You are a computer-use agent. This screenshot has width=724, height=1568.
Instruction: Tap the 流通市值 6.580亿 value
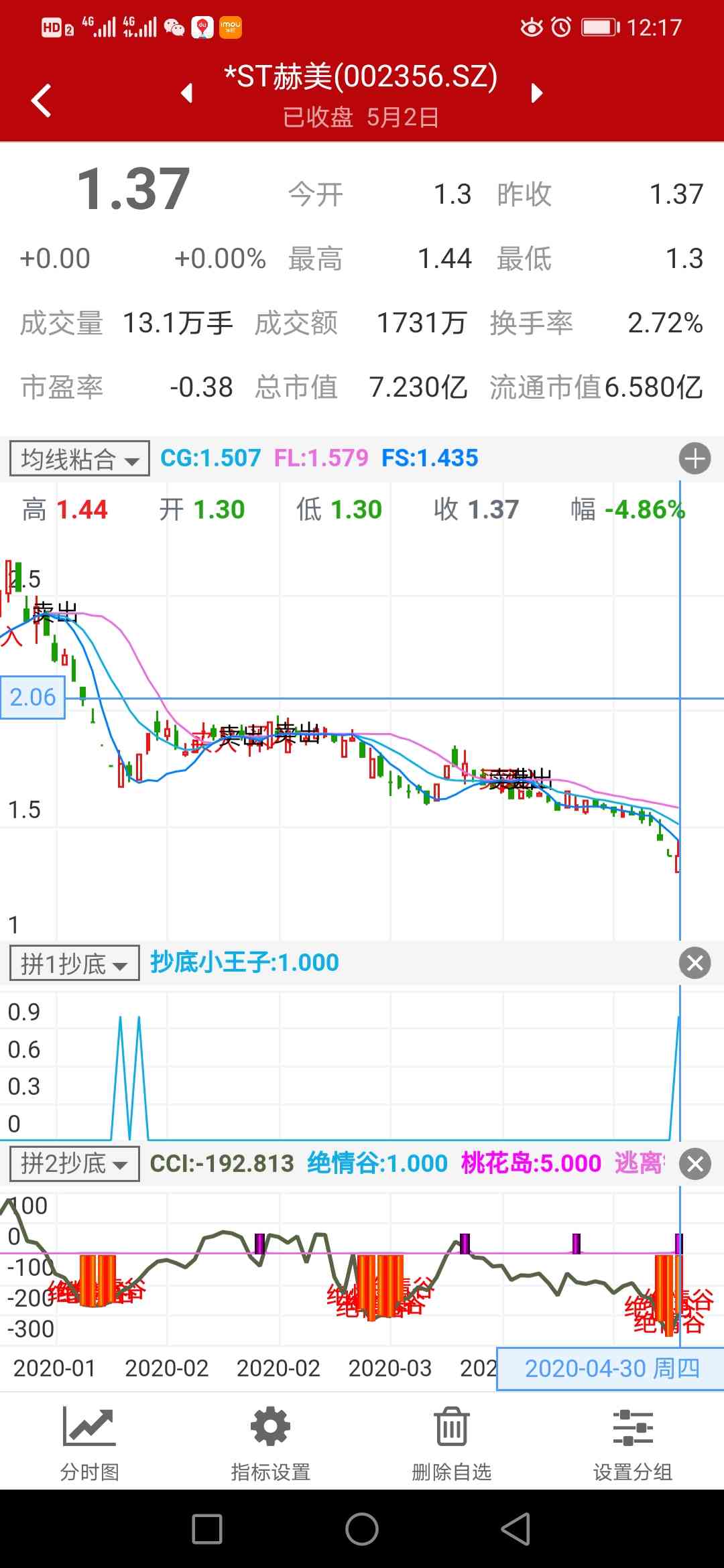(654, 387)
